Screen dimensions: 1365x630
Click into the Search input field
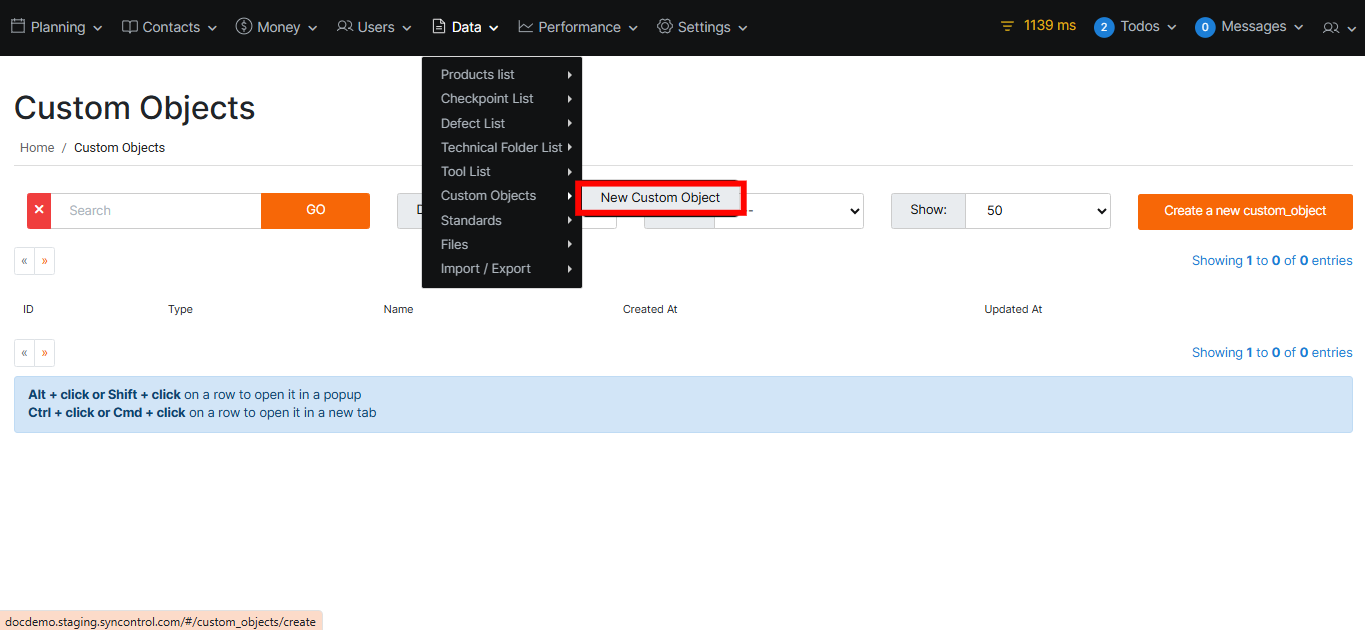(156, 211)
